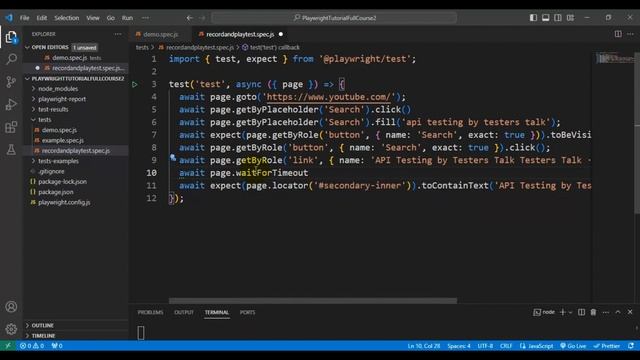Screen dimensions: 640x360
Task: Launch a new terminal with plus icon
Action: [x=562, y=312]
